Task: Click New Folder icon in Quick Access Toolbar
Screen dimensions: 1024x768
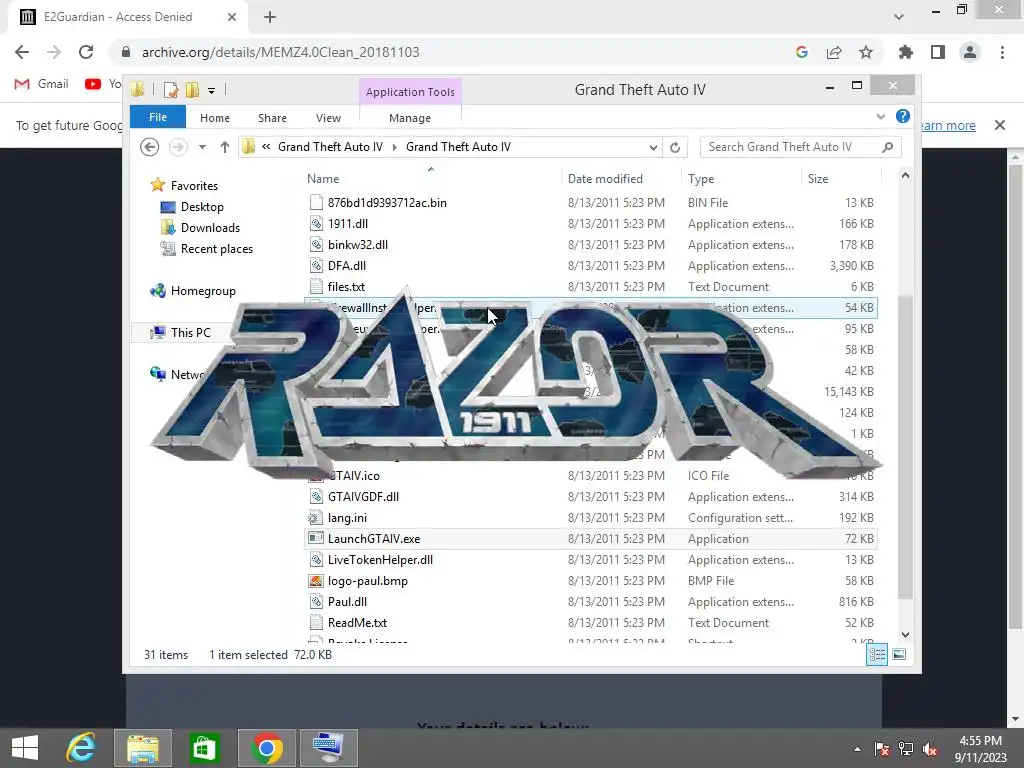Action: pyautogui.click(x=193, y=90)
